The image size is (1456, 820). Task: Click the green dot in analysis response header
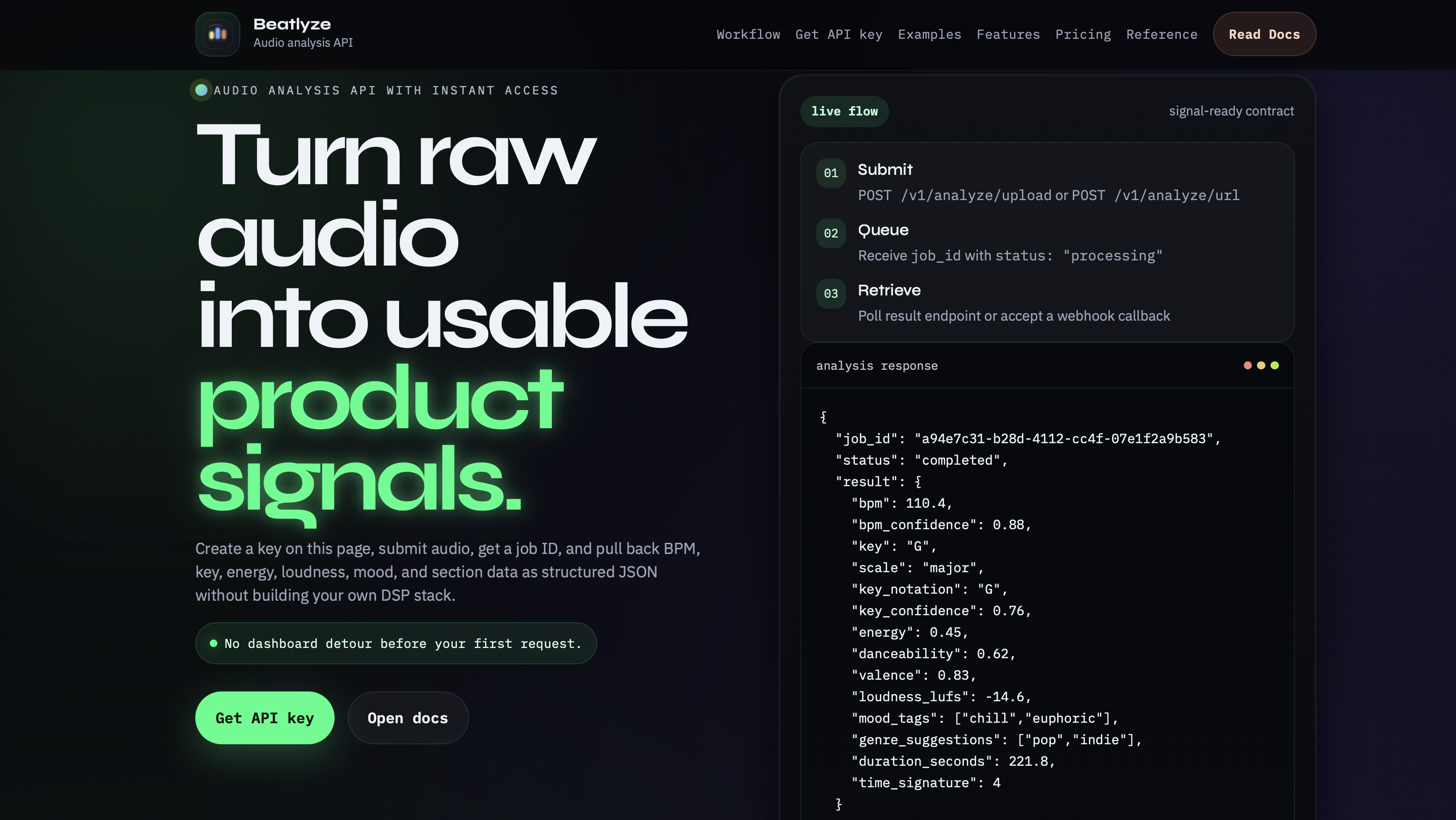pos(1275,365)
